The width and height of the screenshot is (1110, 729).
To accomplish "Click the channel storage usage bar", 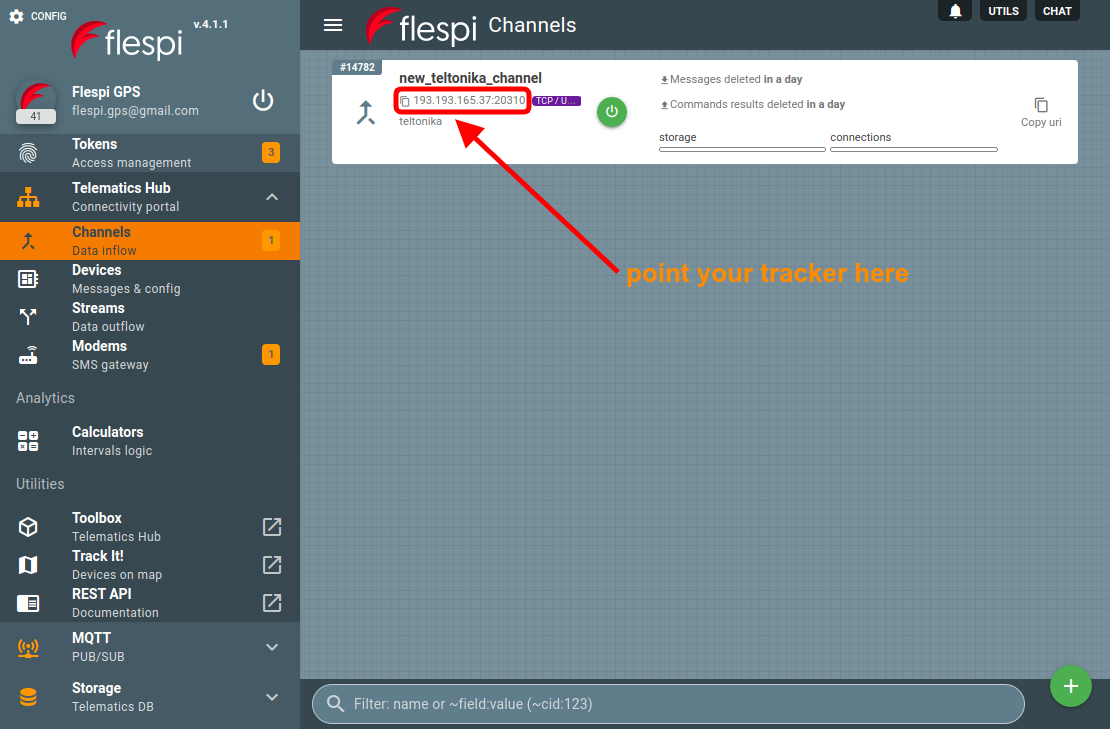I will tap(742, 149).
